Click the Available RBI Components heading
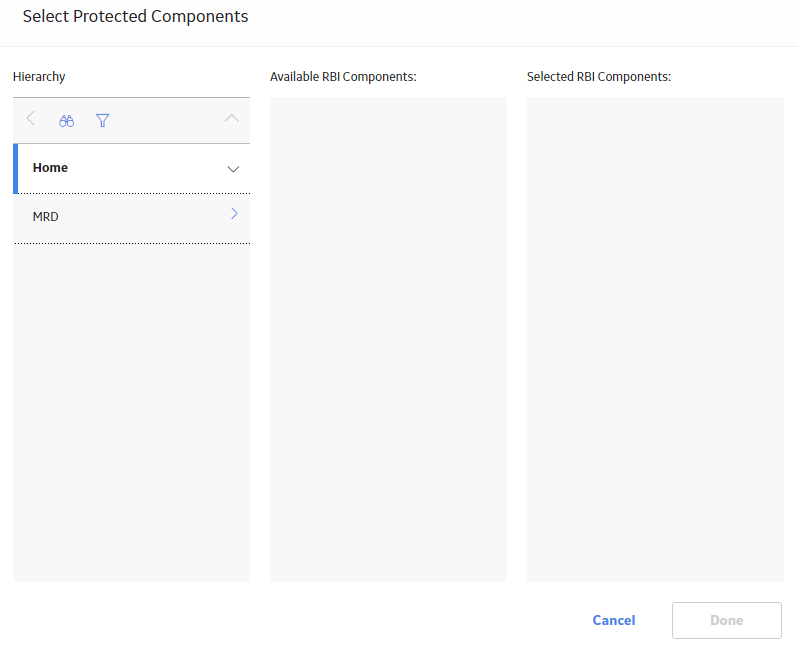 [x=343, y=77]
